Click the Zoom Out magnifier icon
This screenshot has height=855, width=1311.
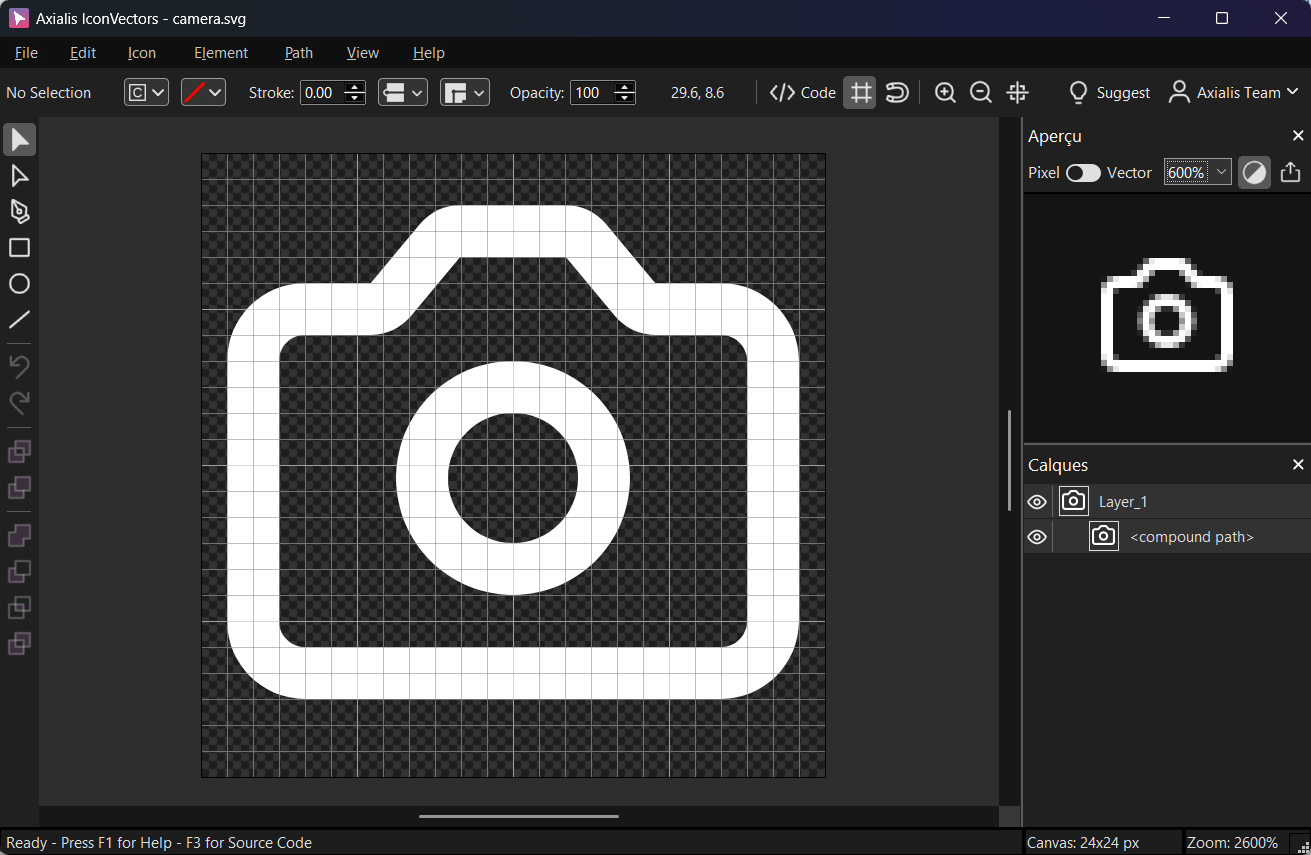[x=981, y=93]
